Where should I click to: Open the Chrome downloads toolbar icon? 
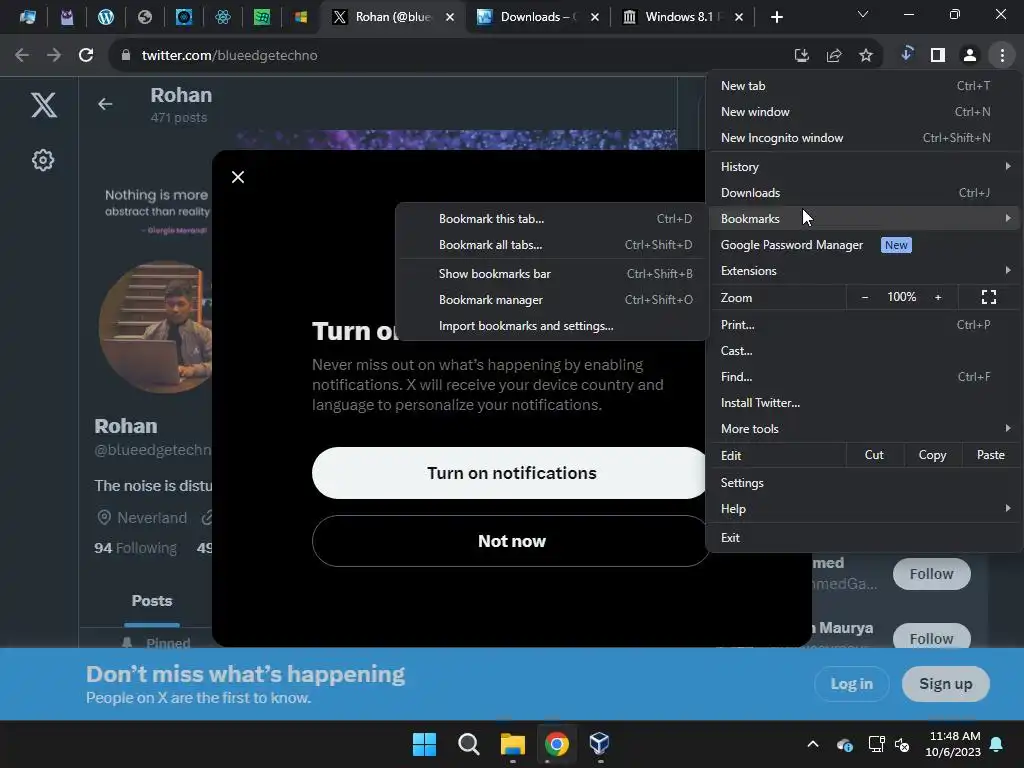906,54
